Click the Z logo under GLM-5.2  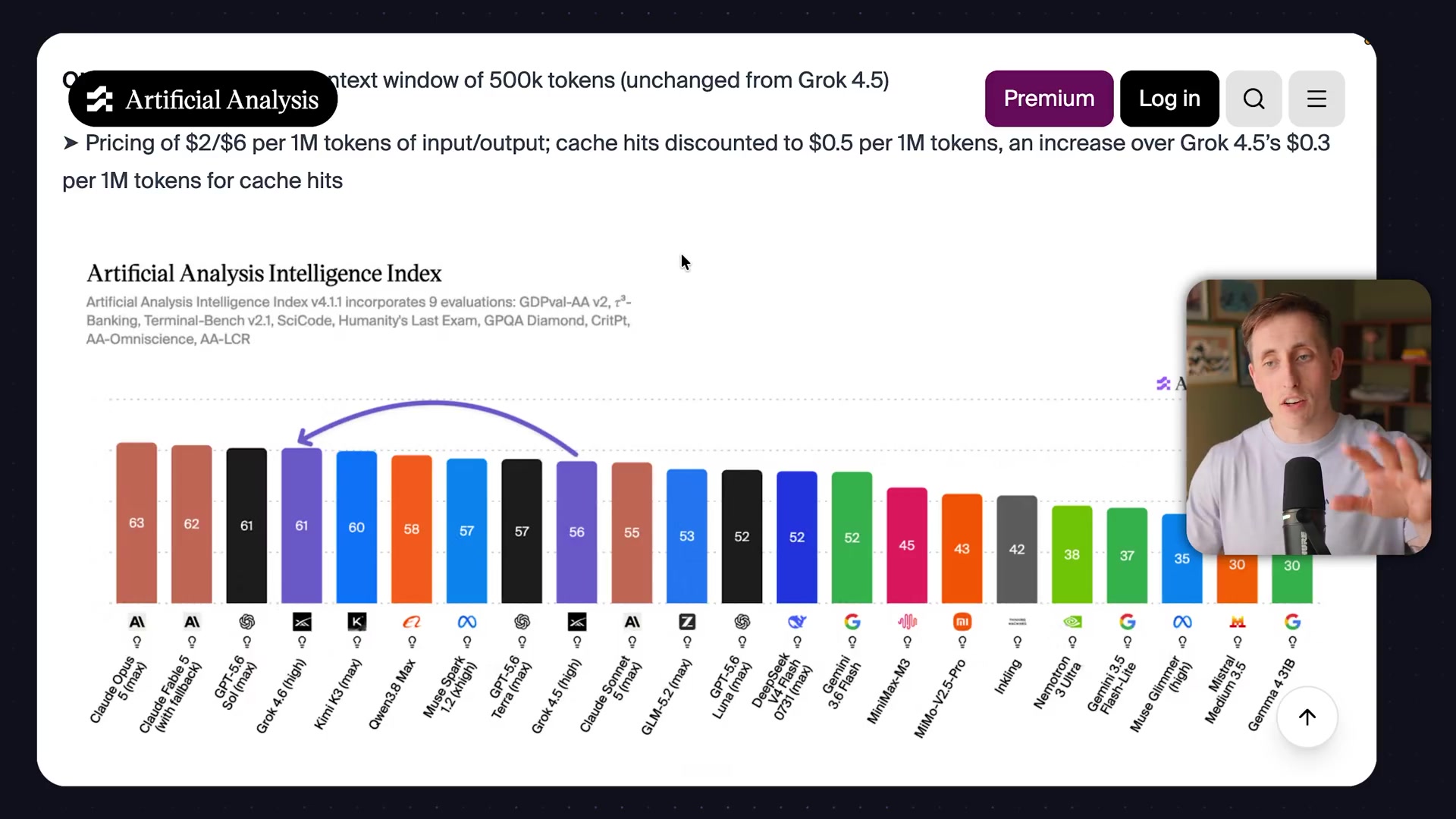(687, 622)
